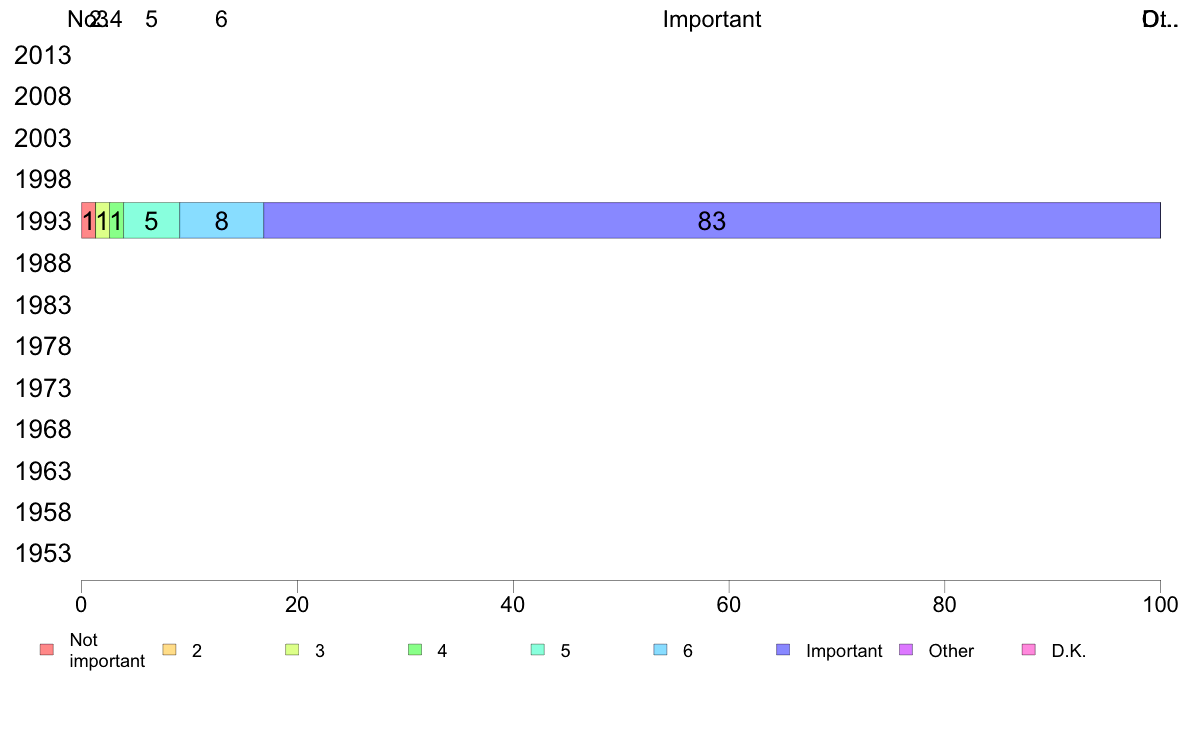Click the light blue legend swatch for 6

[661, 650]
